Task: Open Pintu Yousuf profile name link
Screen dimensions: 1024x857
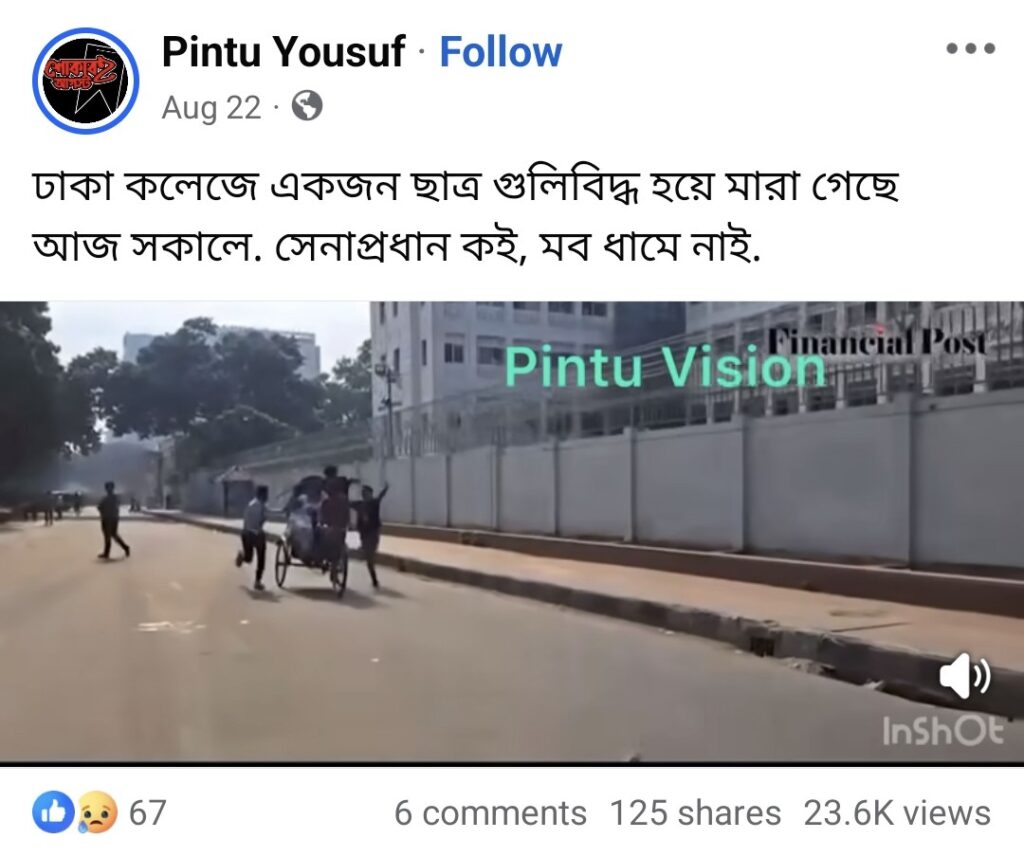Action: tap(283, 52)
